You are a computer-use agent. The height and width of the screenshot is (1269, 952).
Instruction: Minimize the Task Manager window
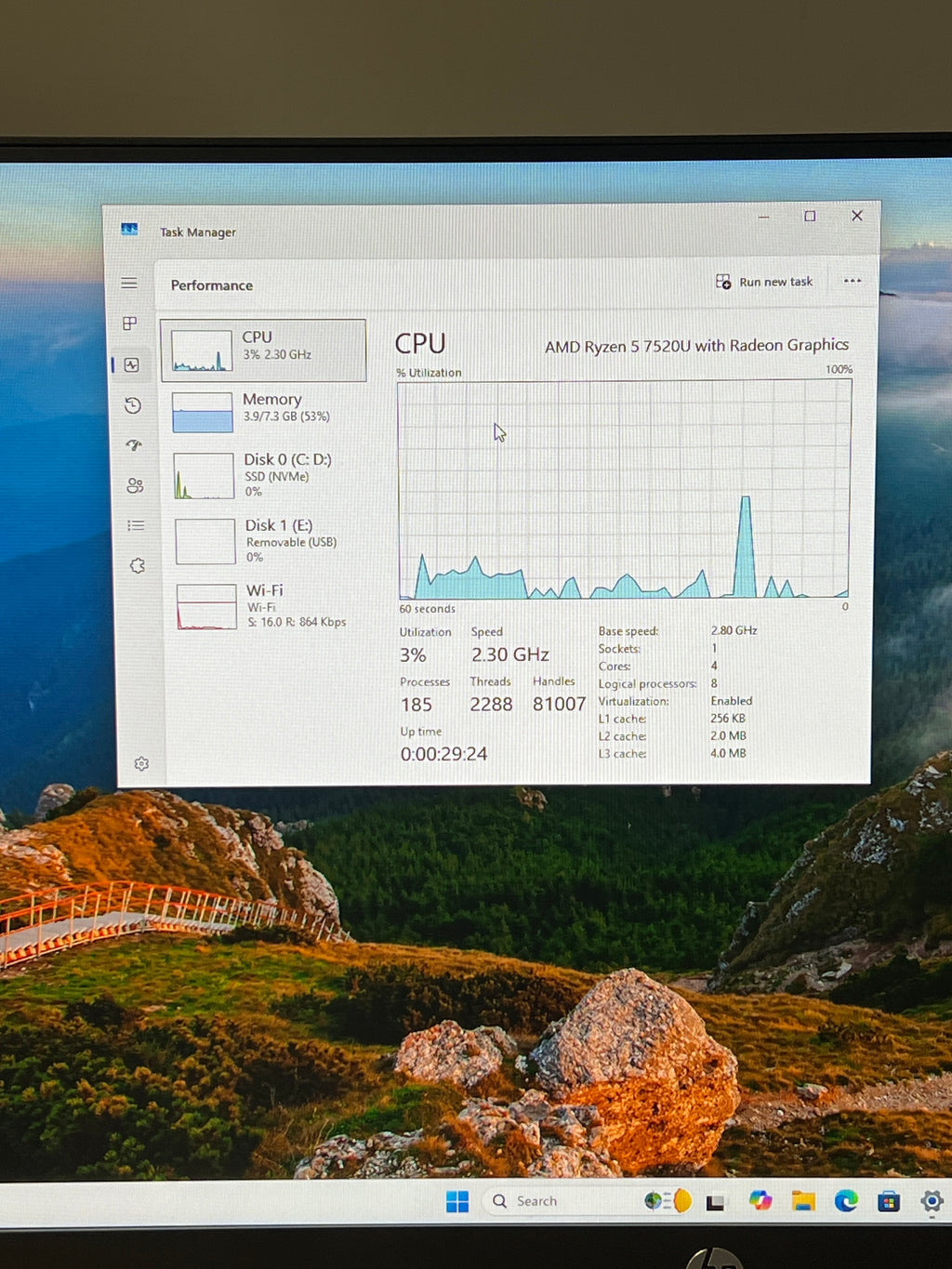[763, 217]
